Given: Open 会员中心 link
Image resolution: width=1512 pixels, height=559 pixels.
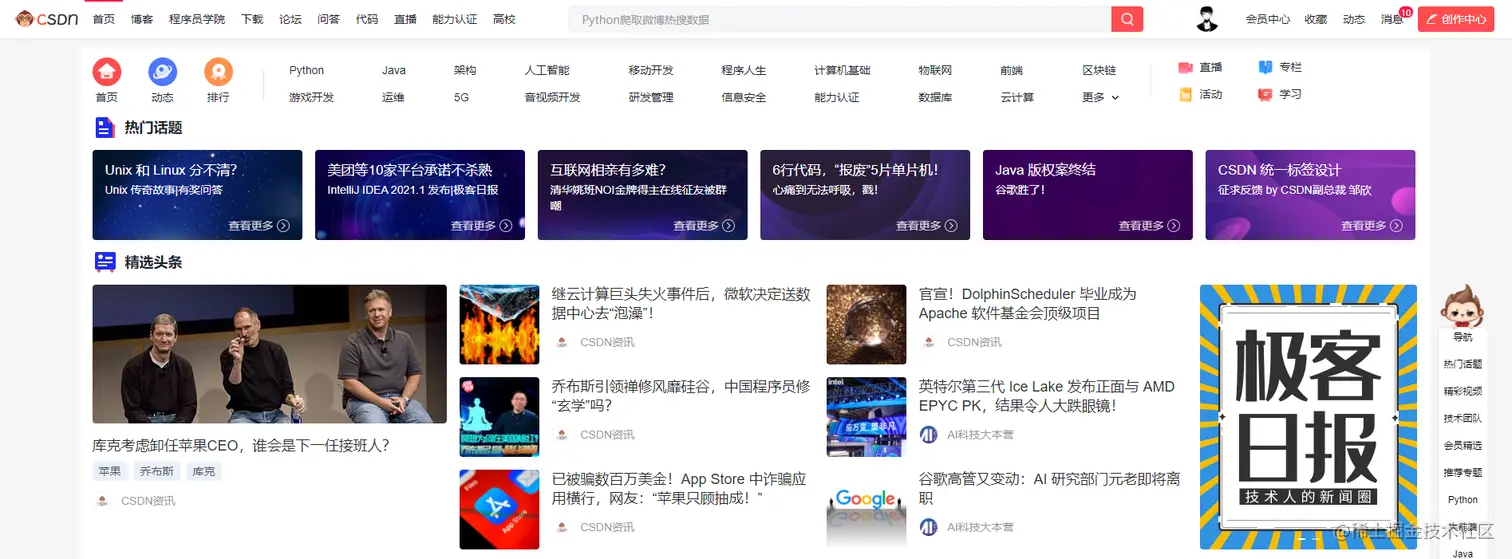Looking at the screenshot, I should pyautogui.click(x=1267, y=19).
